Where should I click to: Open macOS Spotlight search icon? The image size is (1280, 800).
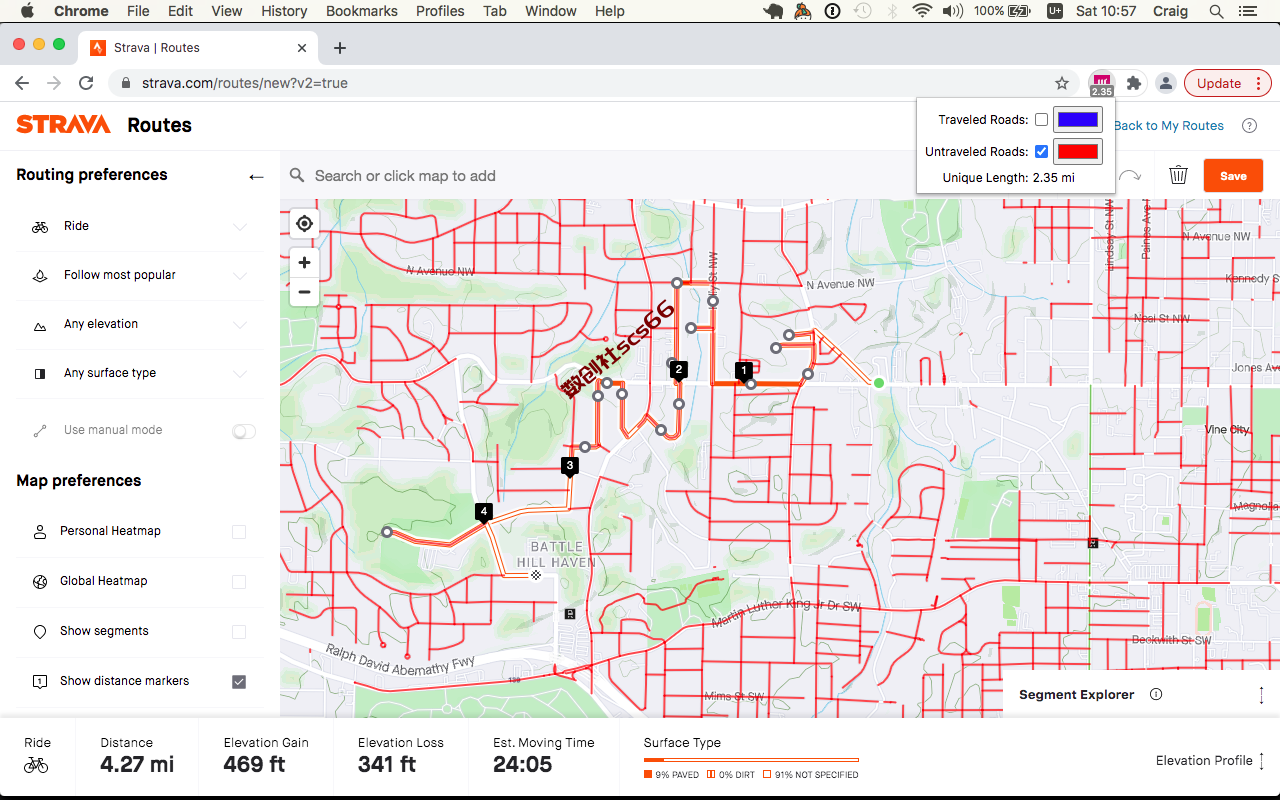point(1216,11)
